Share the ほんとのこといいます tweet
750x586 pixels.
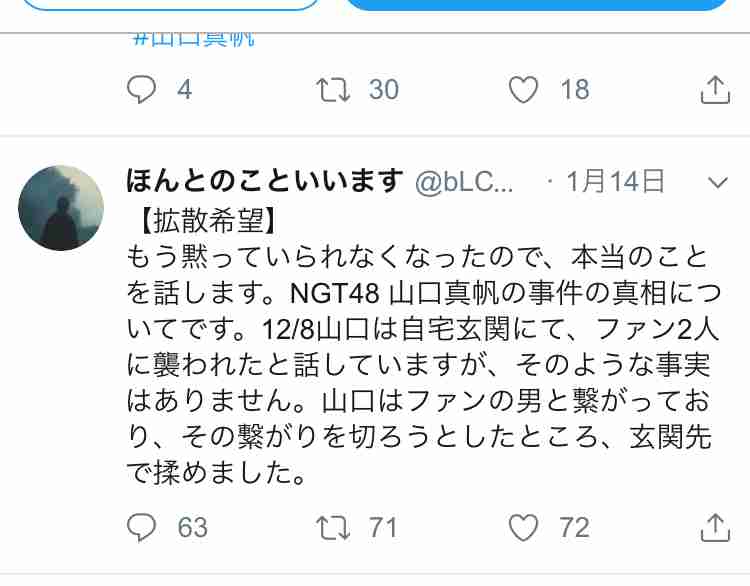pyautogui.click(x=715, y=528)
